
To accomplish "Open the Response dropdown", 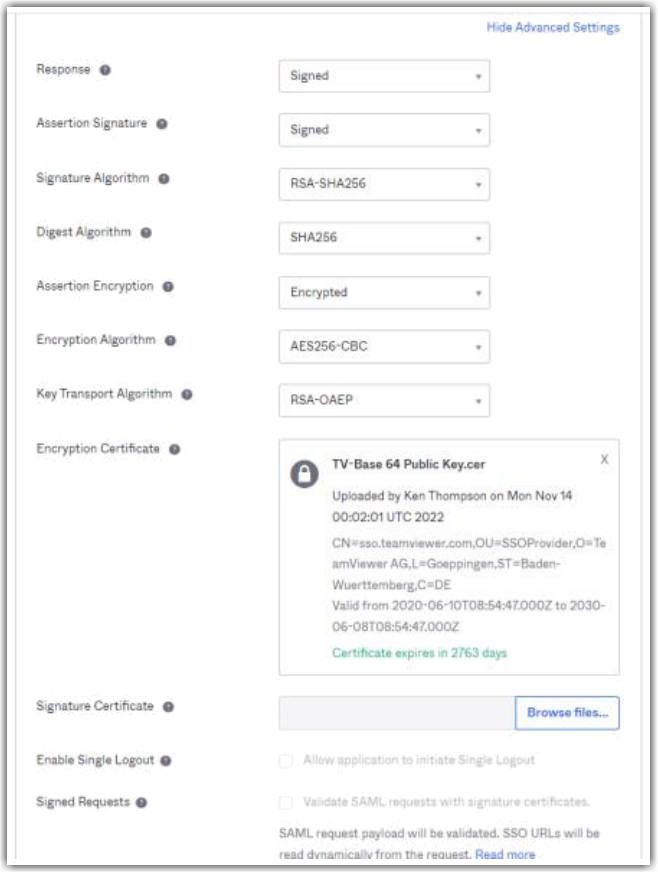I will click(384, 76).
